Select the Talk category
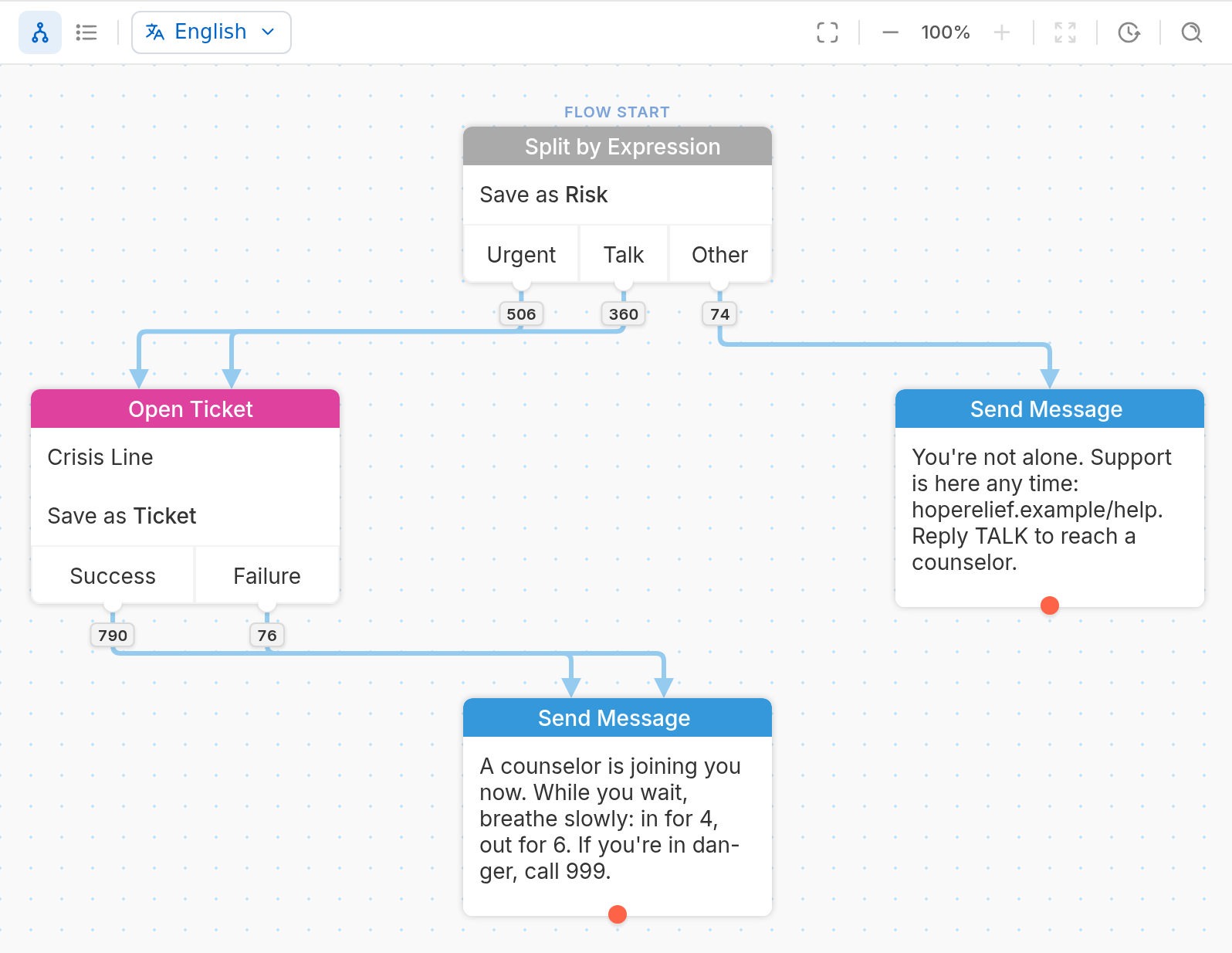The image size is (1232, 953). (x=624, y=255)
